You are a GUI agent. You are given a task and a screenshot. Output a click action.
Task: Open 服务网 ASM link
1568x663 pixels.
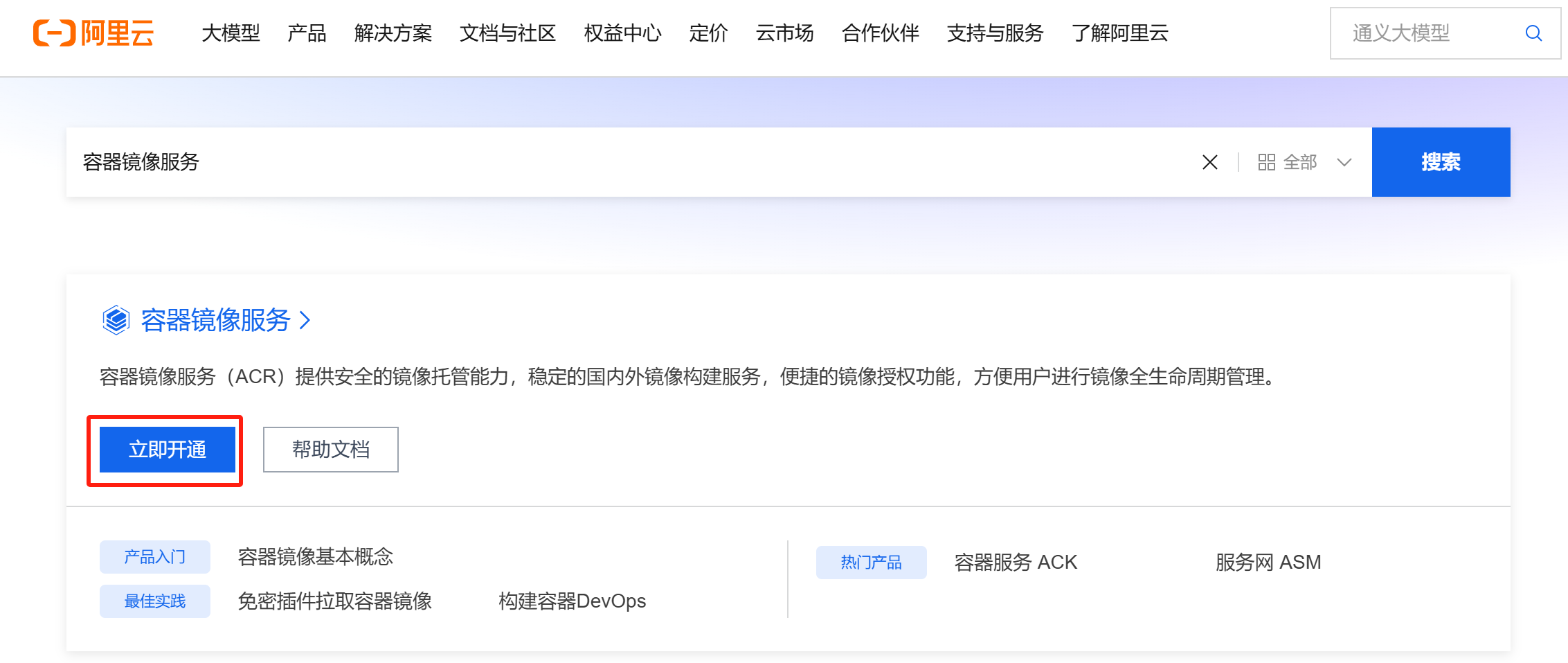point(1268,563)
